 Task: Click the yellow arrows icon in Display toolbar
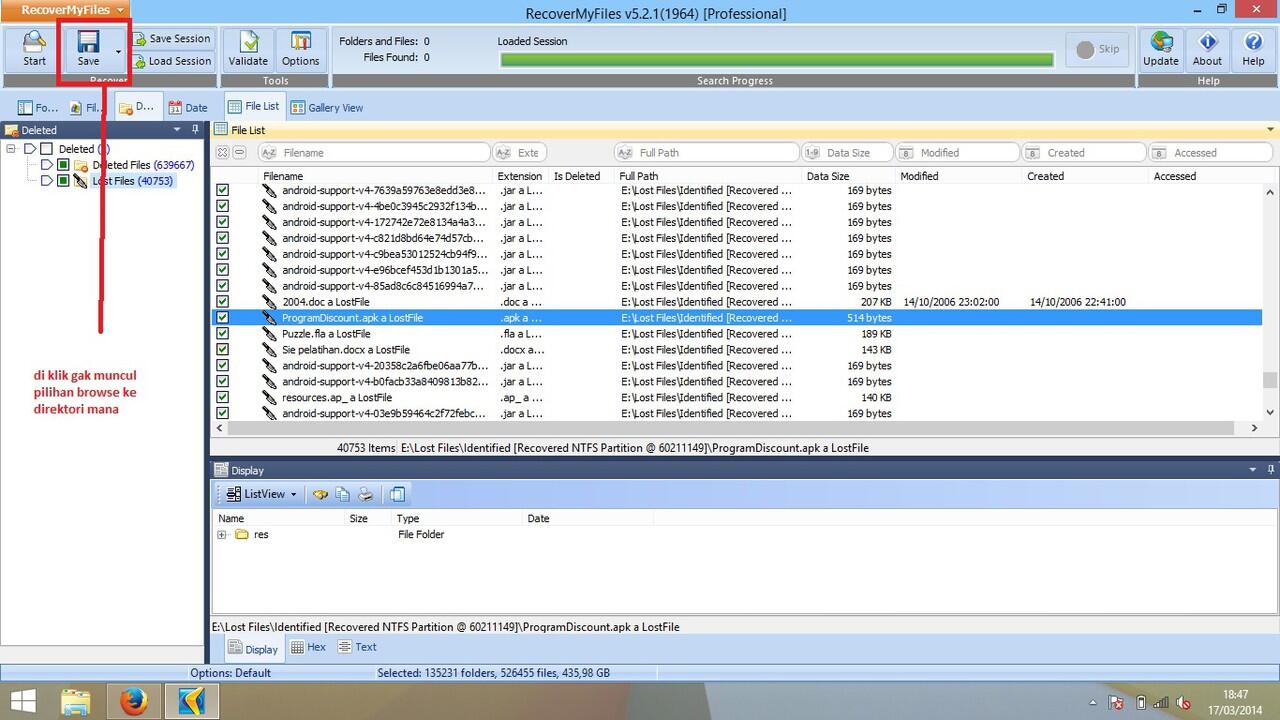[321, 494]
